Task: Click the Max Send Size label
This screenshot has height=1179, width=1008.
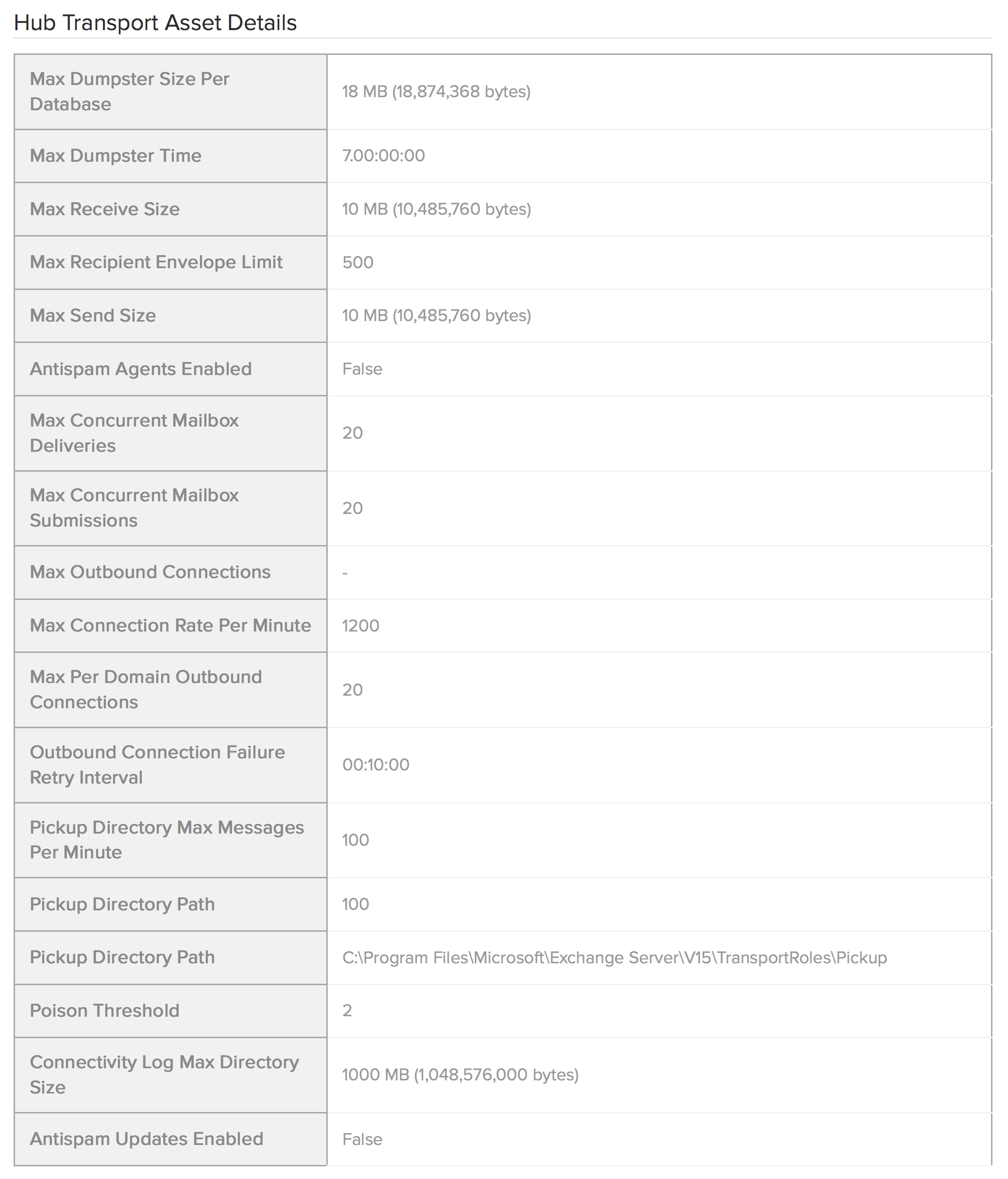Action: 93,315
